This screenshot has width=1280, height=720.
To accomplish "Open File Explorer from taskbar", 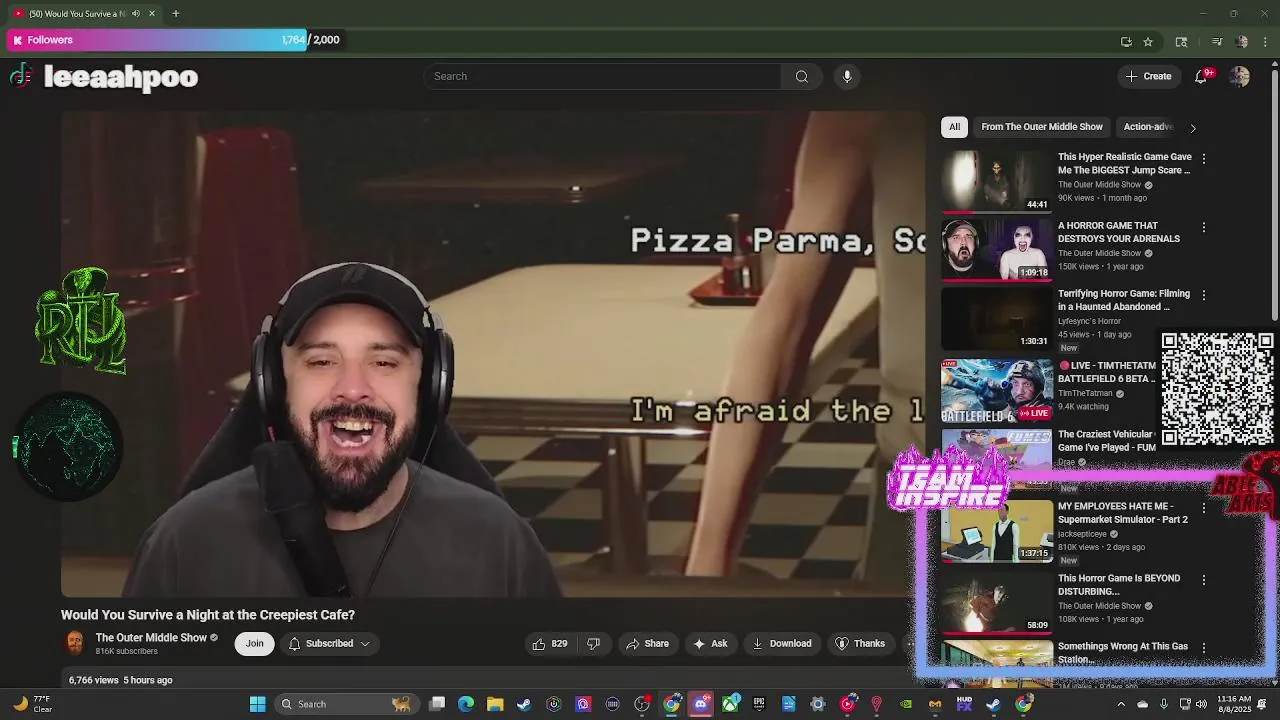I will pos(495,704).
